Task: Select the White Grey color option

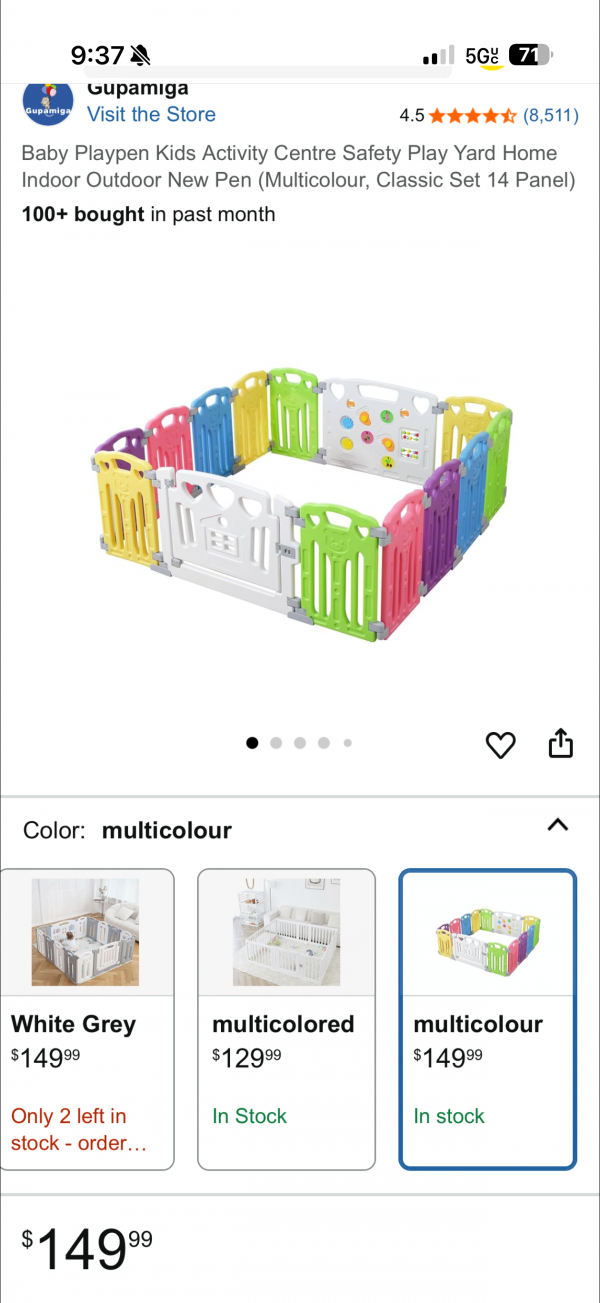Action: click(x=87, y=1019)
